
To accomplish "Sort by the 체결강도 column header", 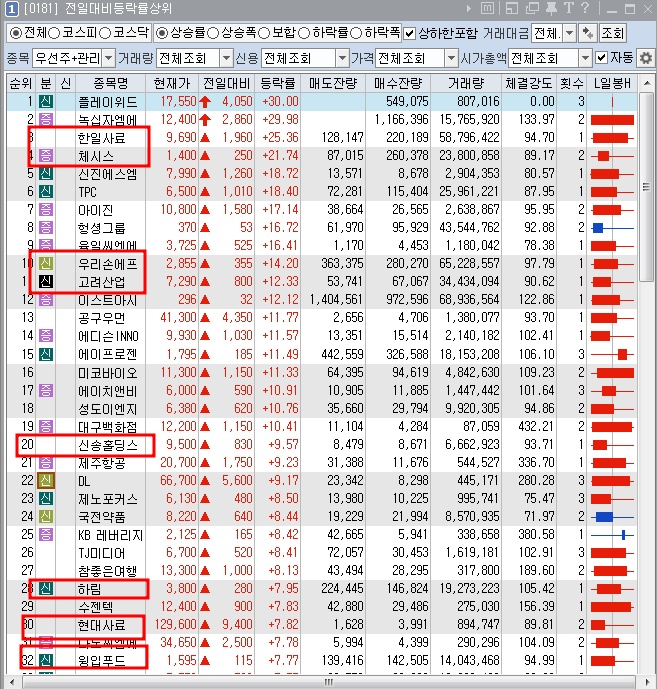I will 528,83.
